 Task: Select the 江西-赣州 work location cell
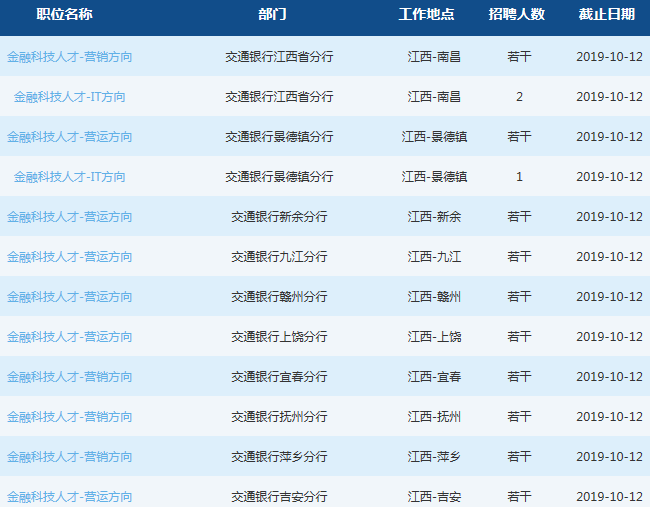click(434, 297)
